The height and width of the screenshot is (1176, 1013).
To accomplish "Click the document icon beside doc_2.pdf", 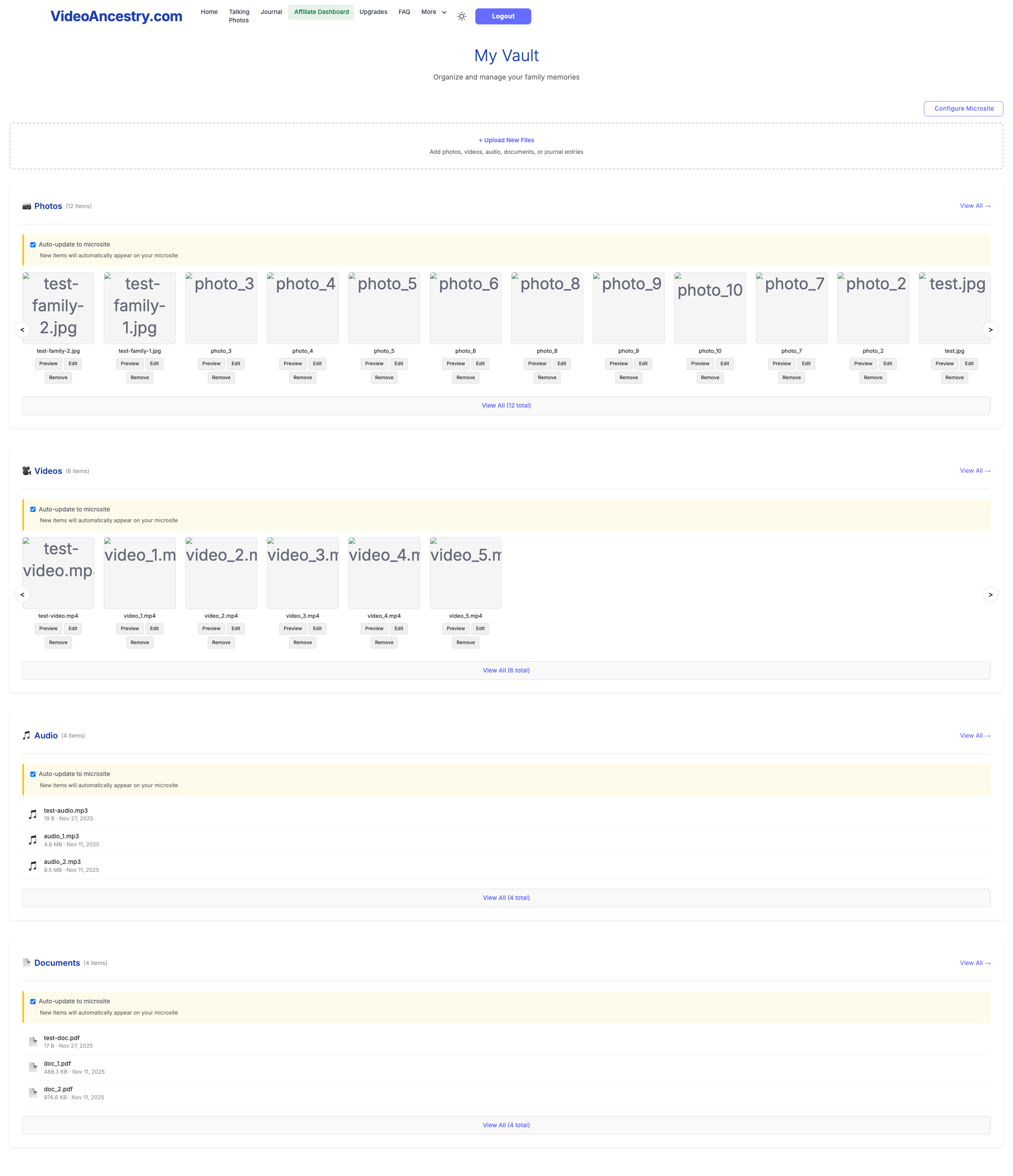I will tap(33, 1092).
